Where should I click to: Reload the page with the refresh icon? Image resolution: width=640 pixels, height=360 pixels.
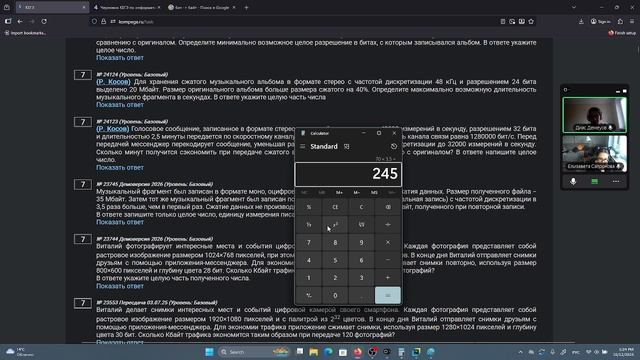click(44, 21)
